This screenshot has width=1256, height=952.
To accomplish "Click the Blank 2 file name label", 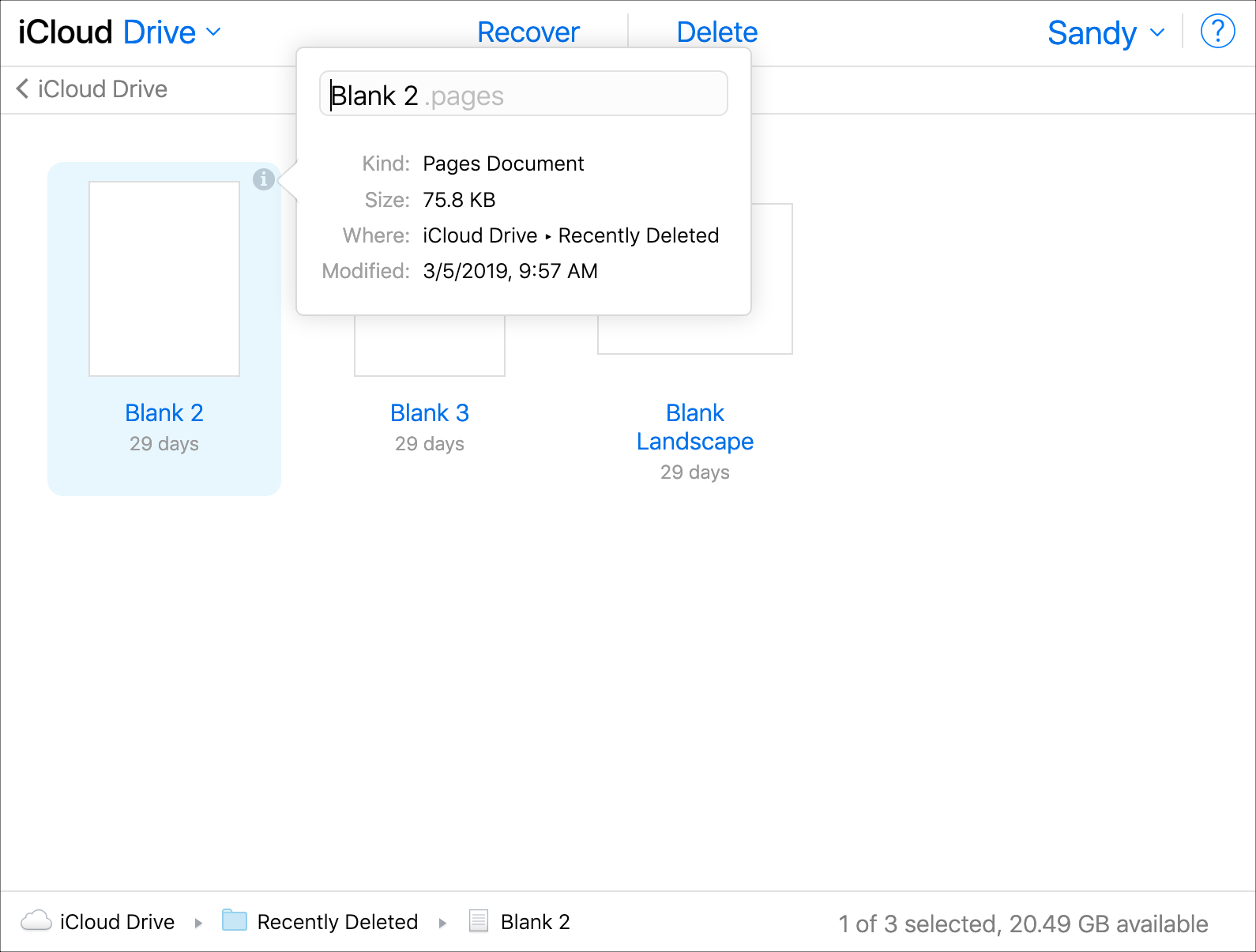I will (x=164, y=412).
